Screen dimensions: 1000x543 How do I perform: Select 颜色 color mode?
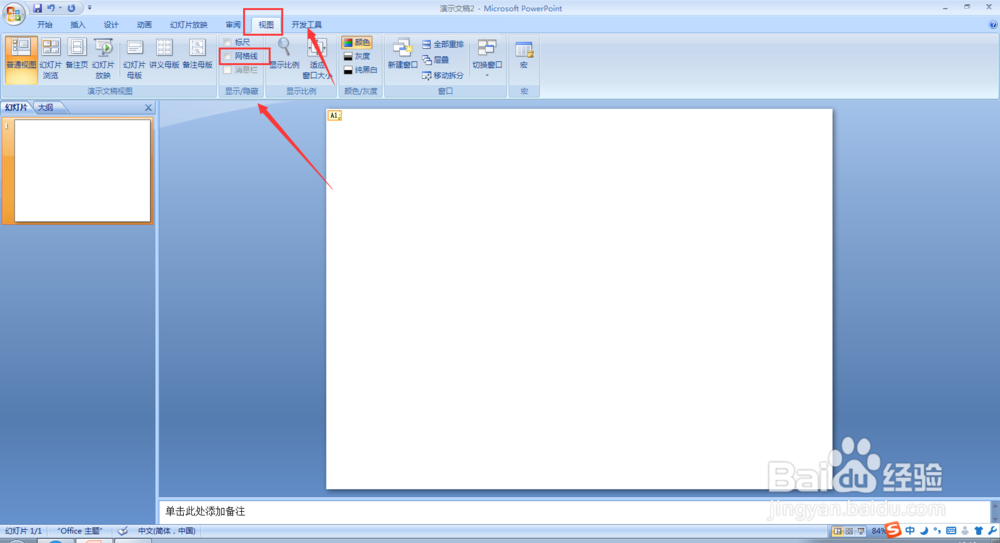click(x=357, y=43)
